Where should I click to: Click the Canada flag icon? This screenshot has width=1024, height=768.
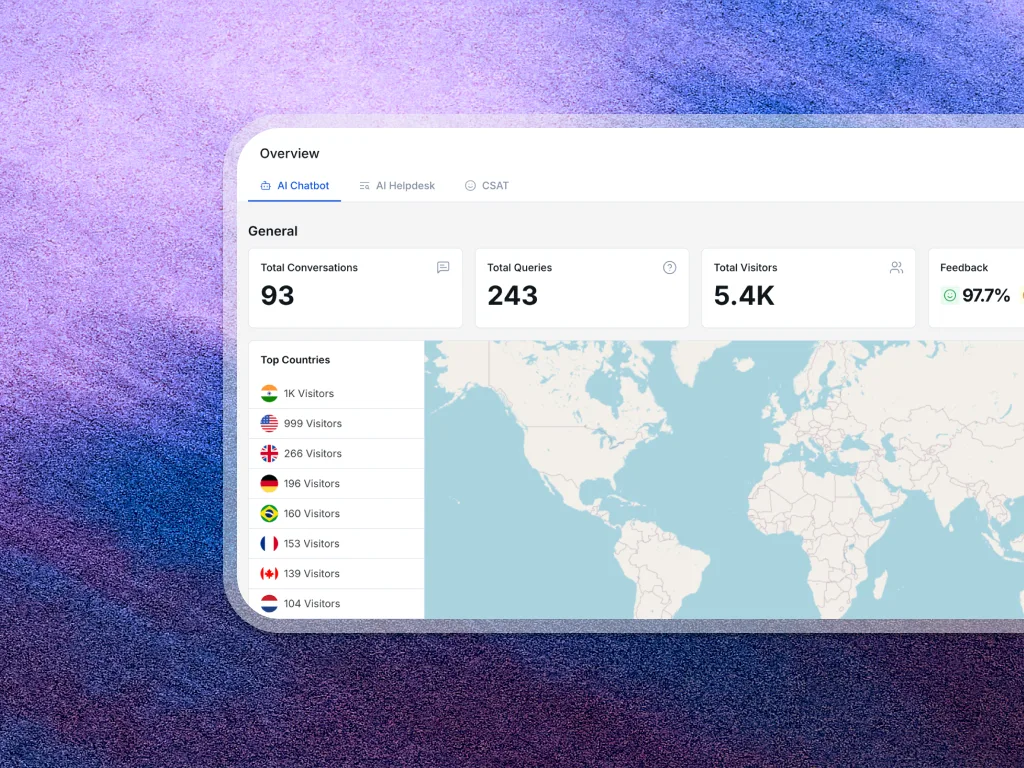[x=269, y=574]
